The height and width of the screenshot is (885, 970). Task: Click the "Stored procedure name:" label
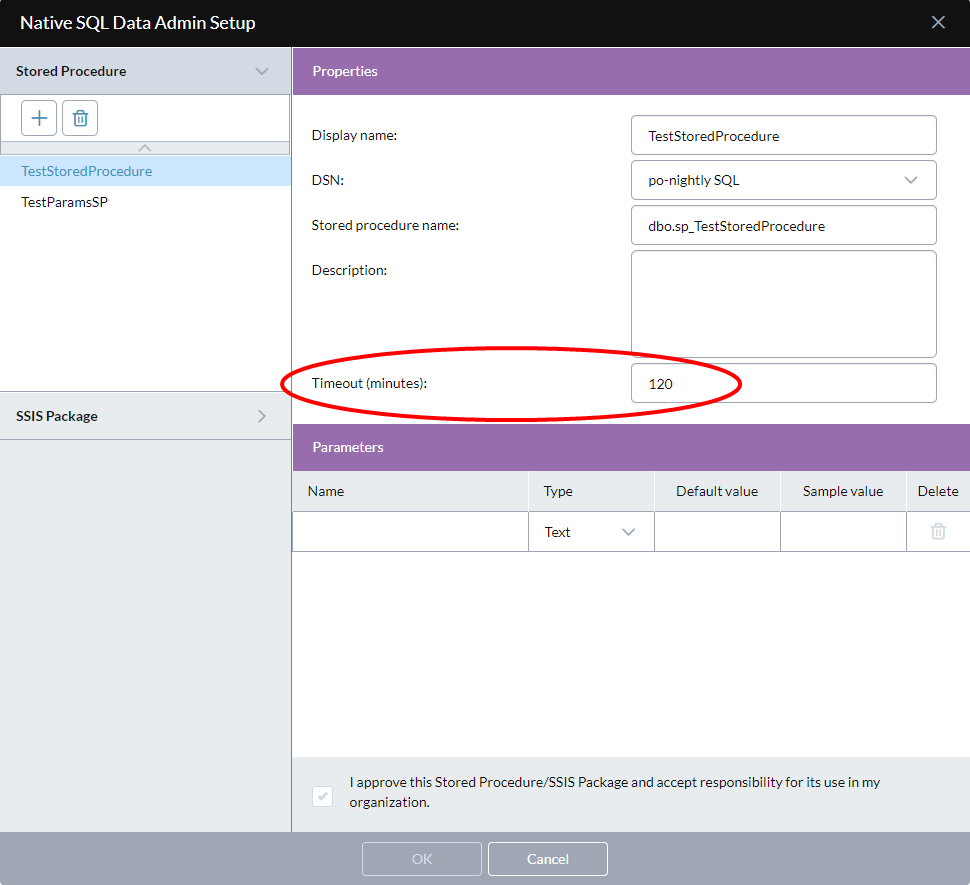385,225
